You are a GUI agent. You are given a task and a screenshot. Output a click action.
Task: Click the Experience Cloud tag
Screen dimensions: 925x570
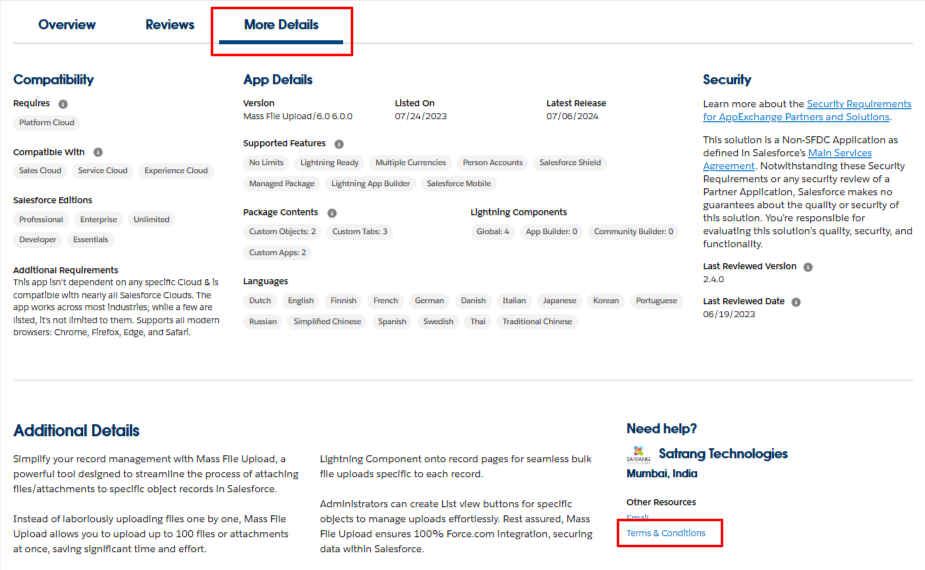point(176,171)
